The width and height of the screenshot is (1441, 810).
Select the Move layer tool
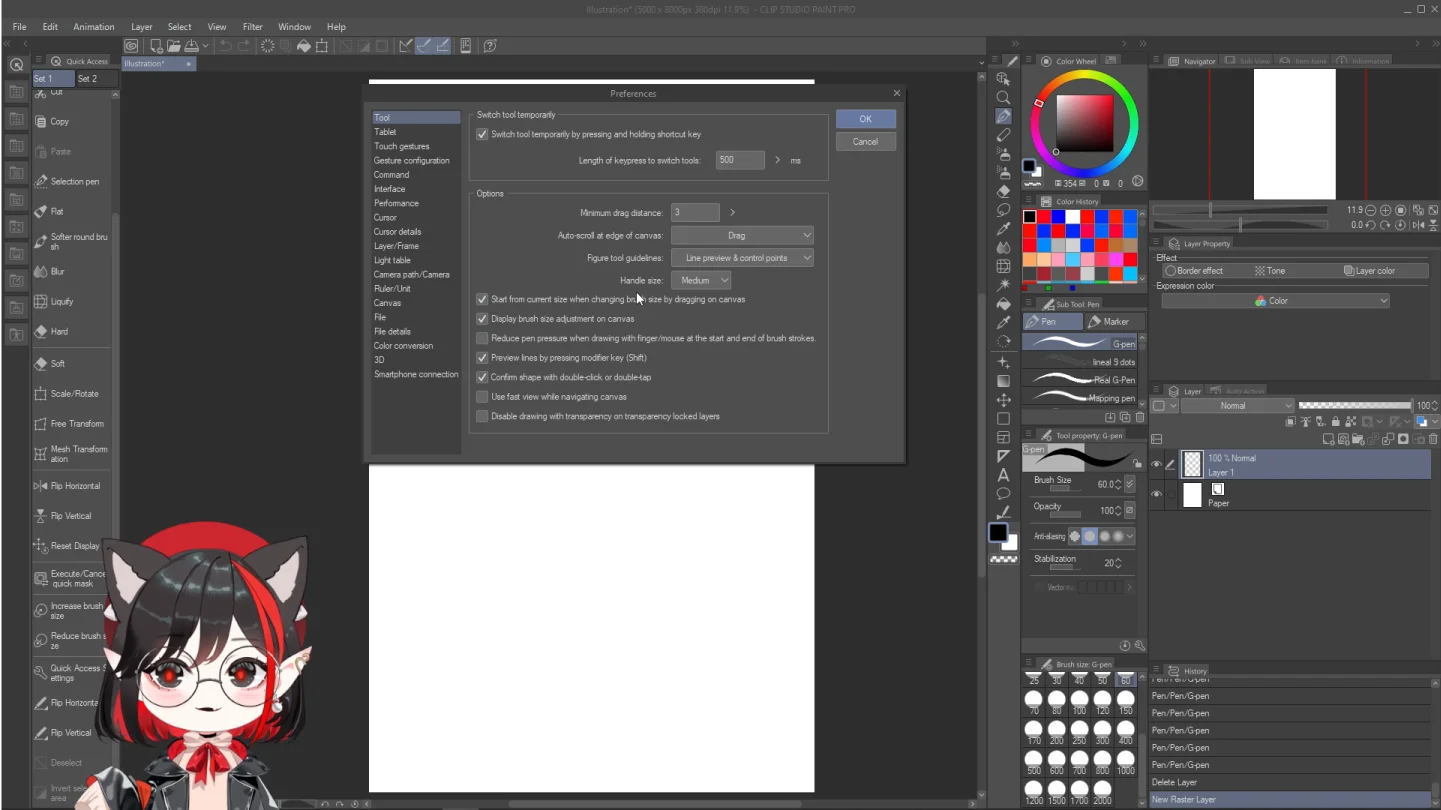1003,400
